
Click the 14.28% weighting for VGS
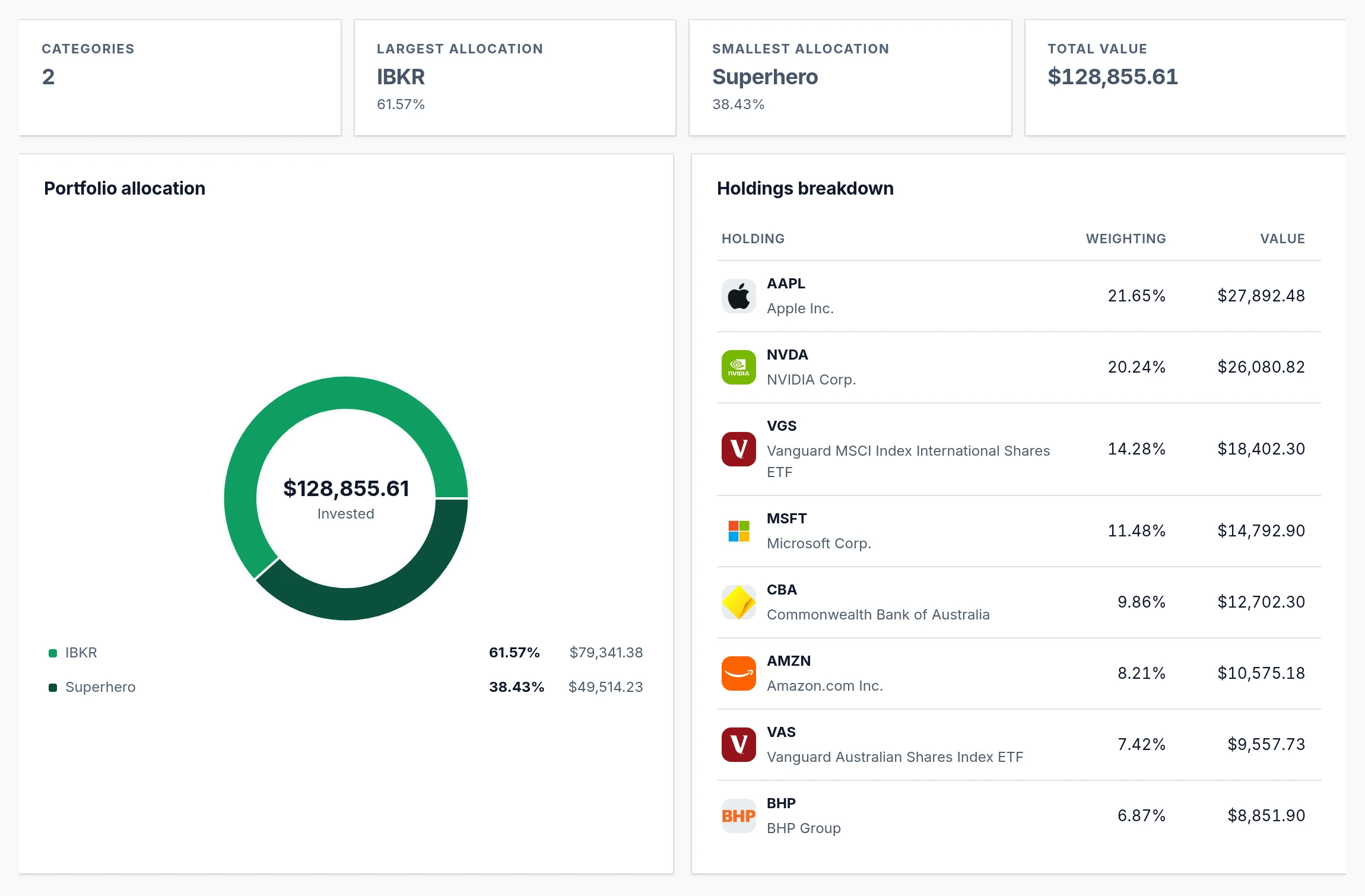tap(1137, 449)
